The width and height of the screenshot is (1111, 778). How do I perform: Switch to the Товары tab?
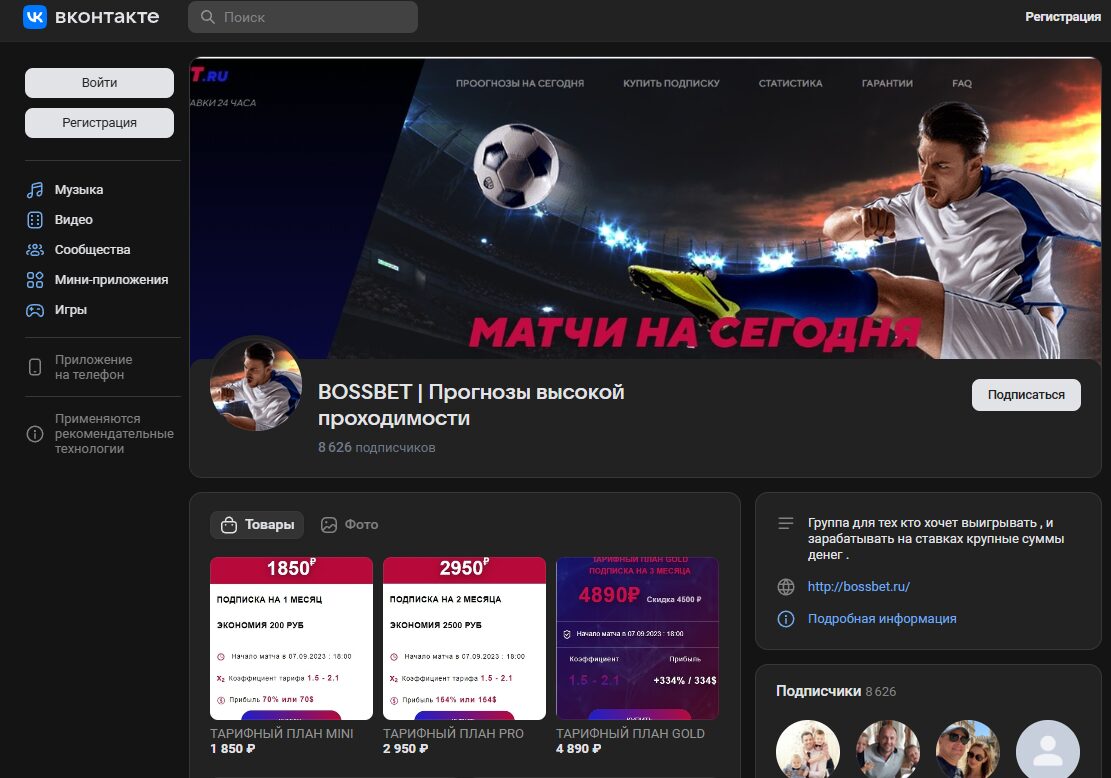[x=257, y=525]
